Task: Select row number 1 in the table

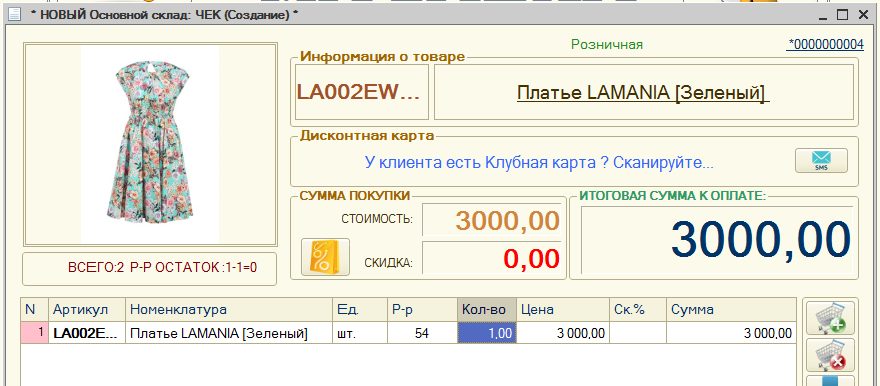Action: [34, 333]
